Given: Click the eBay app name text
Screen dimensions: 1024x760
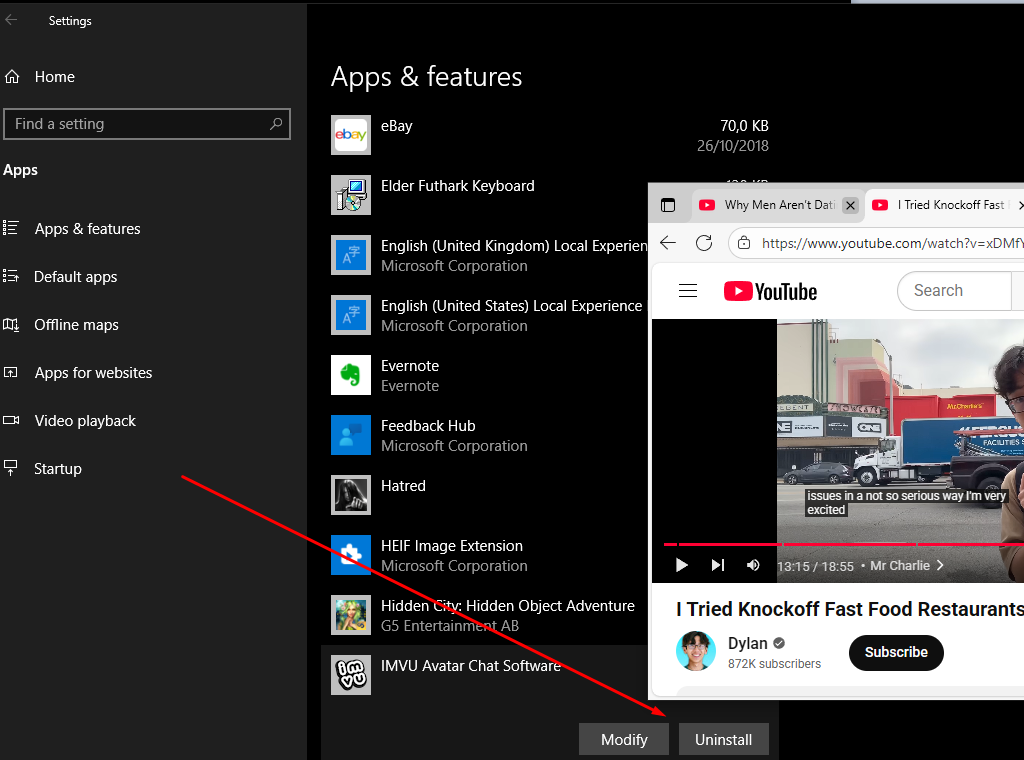Looking at the screenshot, I should point(396,126).
